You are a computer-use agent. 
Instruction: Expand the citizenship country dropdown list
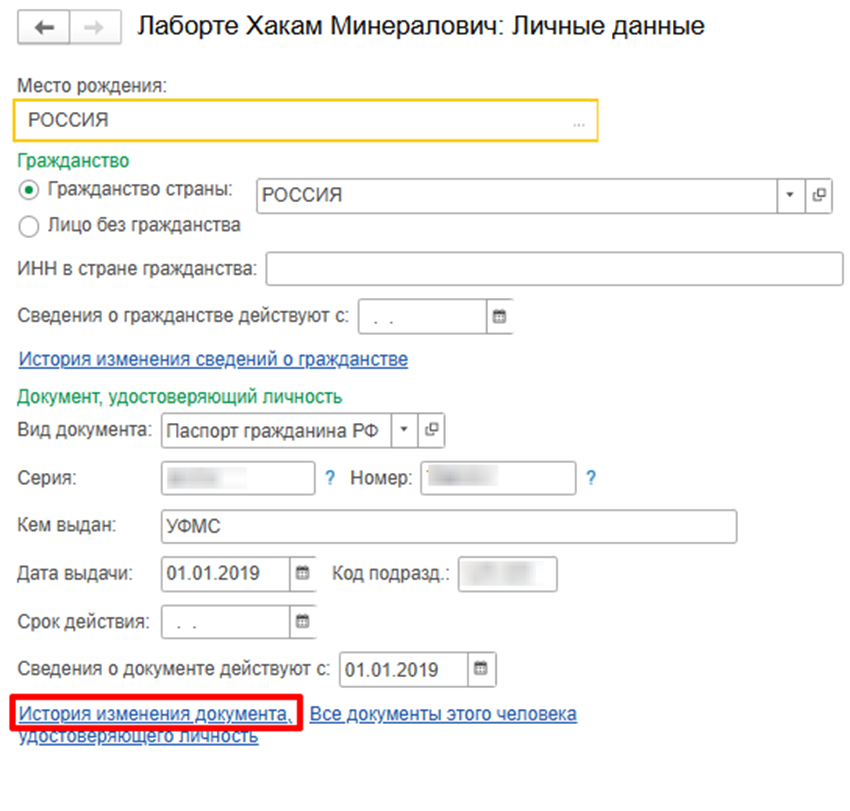790,196
